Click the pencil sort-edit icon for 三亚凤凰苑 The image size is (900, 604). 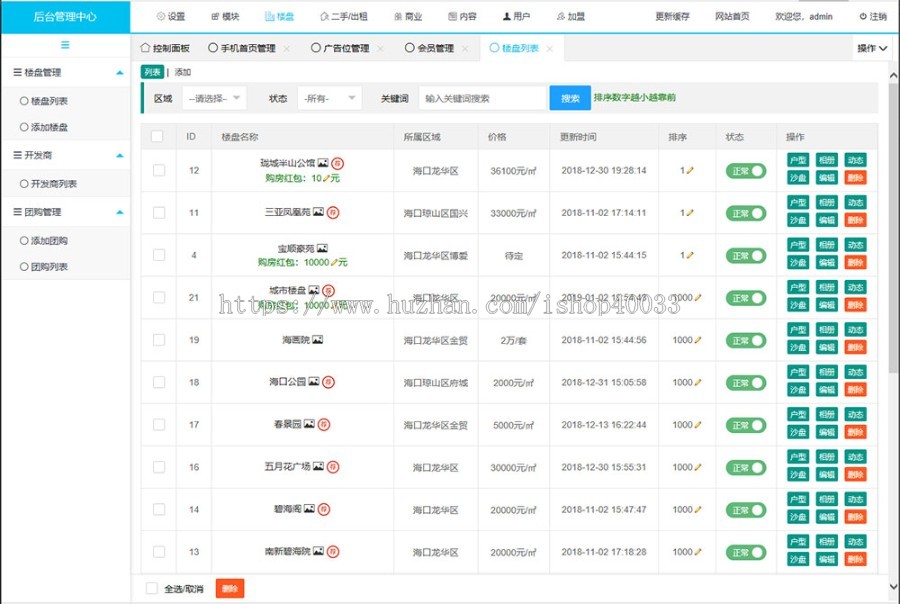[x=689, y=213]
